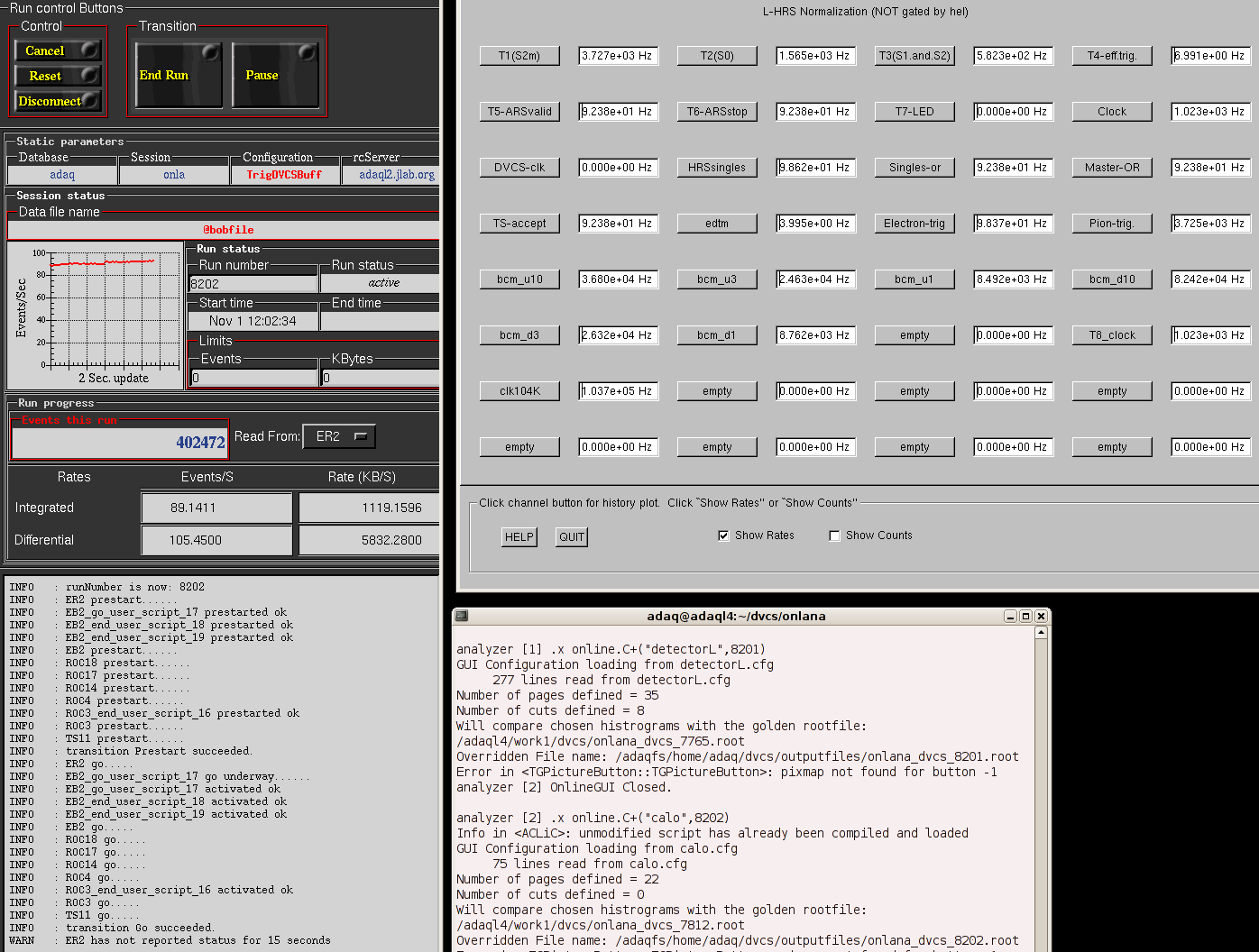Open the Read From ER2 dropdown
The height and width of the screenshot is (952, 1259).
tap(339, 436)
